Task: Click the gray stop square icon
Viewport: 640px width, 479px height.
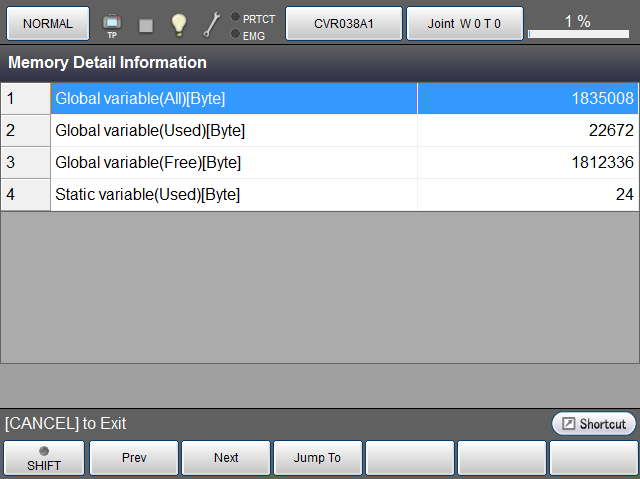Action: click(146, 24)
